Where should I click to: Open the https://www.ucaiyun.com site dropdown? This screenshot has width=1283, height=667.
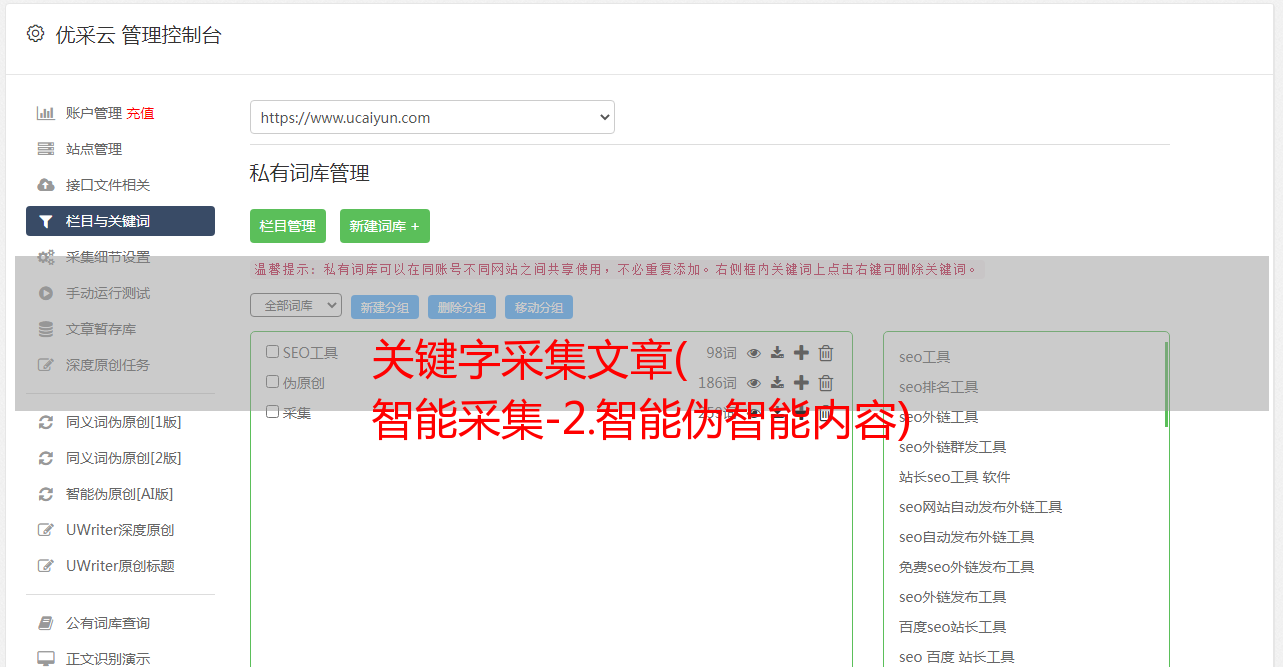(x=432, y=117)
